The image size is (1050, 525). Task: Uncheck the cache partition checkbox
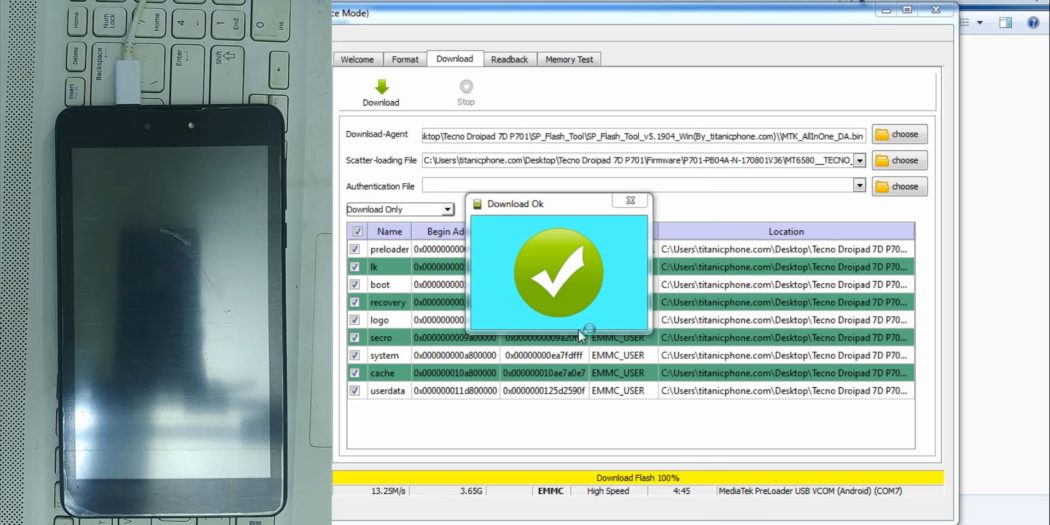click(x=354, y=373)
